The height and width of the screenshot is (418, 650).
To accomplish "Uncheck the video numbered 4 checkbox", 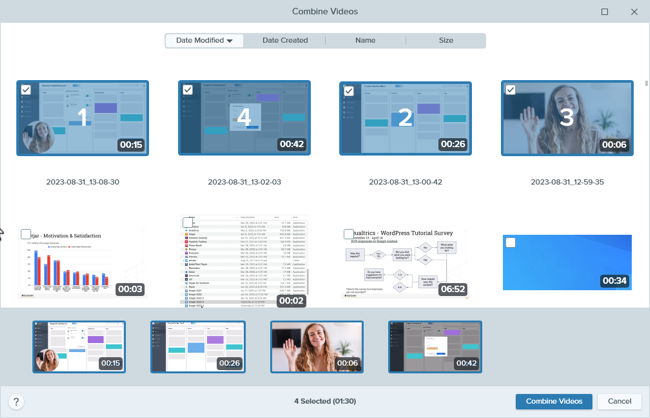I will (x=188, y=90).
